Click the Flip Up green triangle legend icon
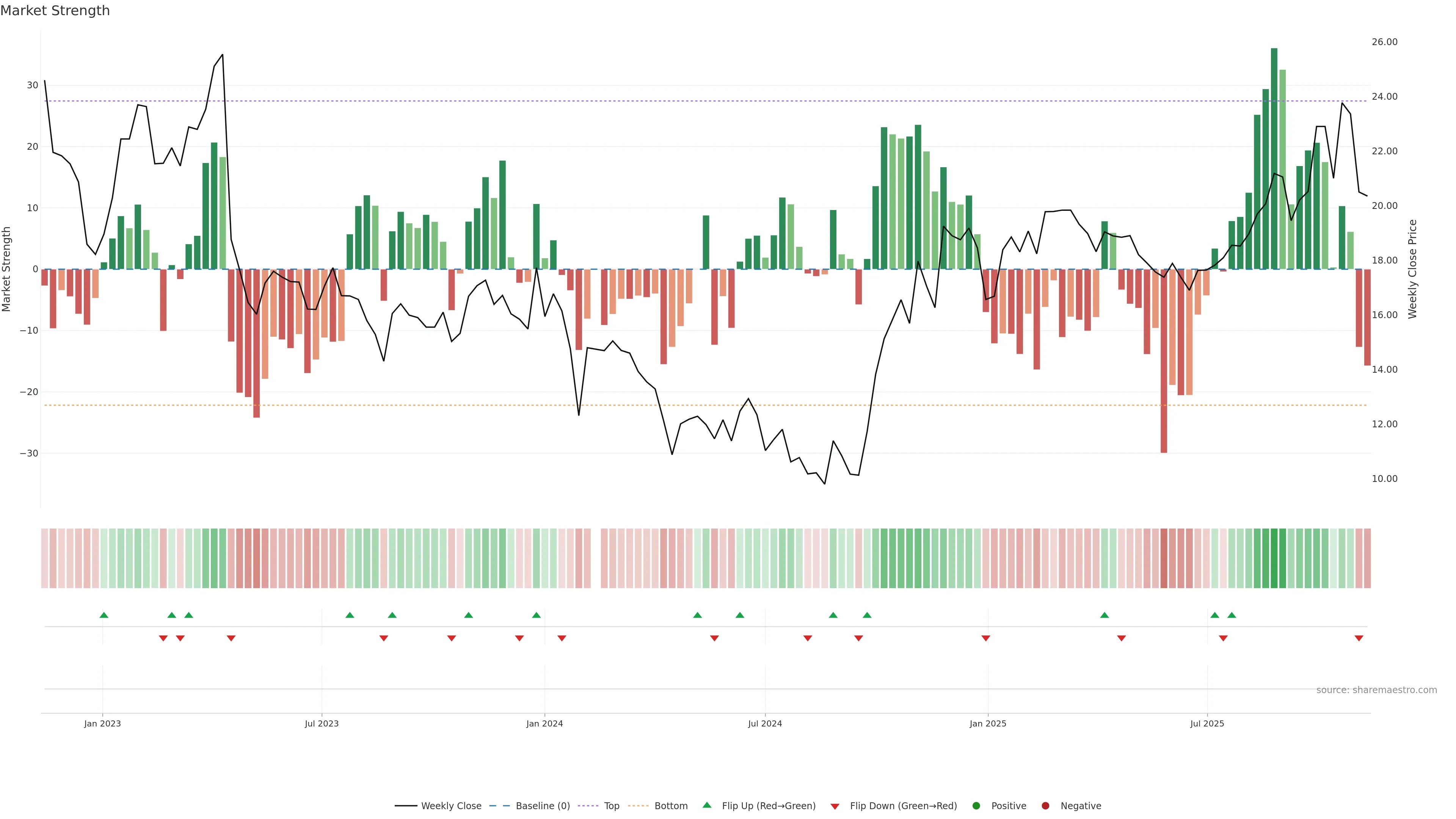 (x=706, y=805)
